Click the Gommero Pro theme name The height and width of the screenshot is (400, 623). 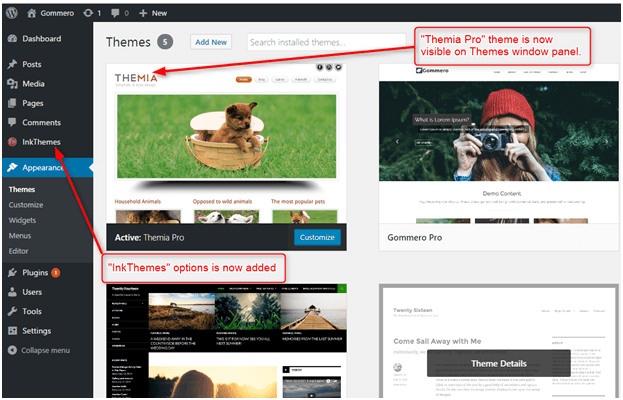click(414, 237)
